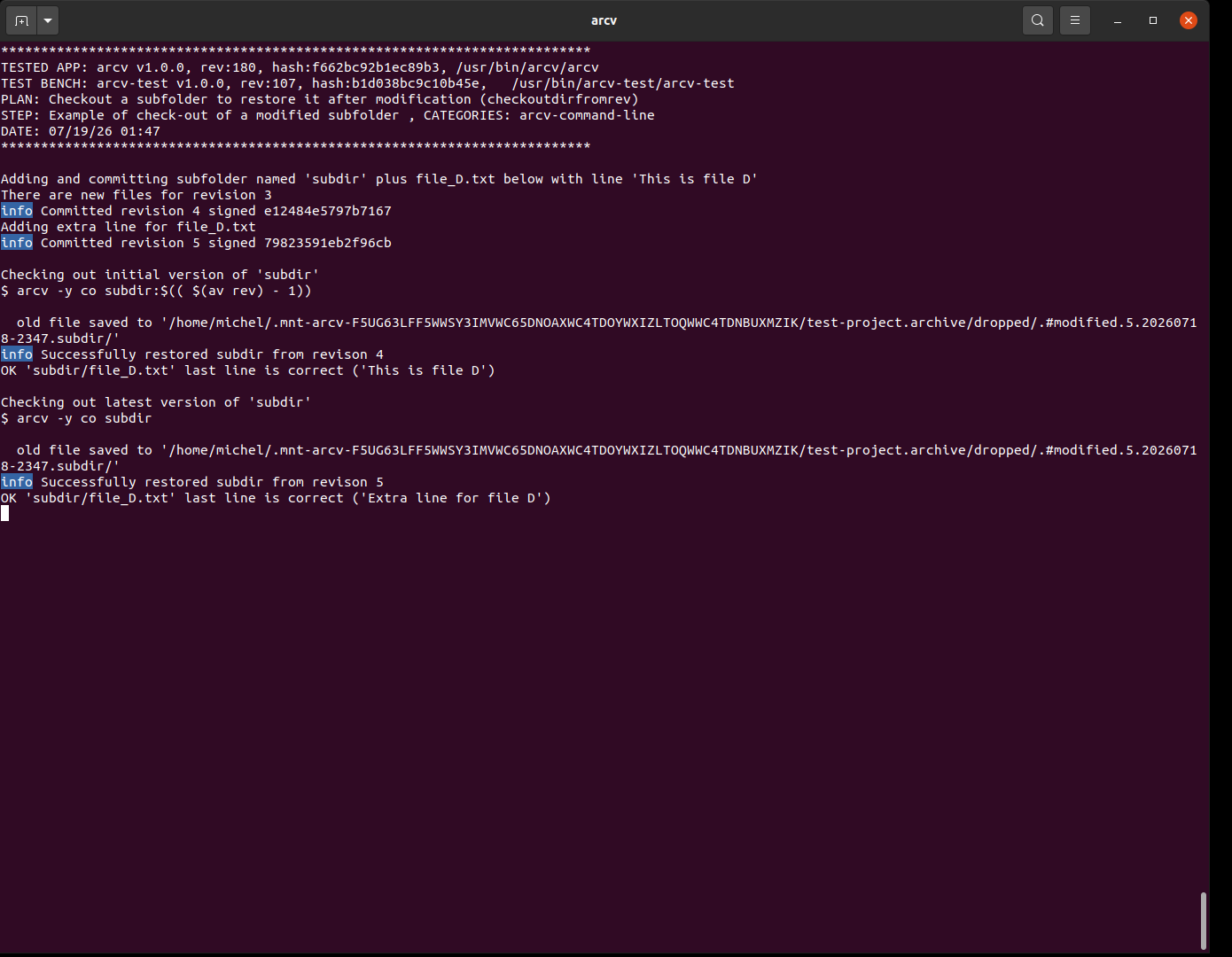Click the arcv window title
Screen dimensions: 1232x957
pos(604,20)
